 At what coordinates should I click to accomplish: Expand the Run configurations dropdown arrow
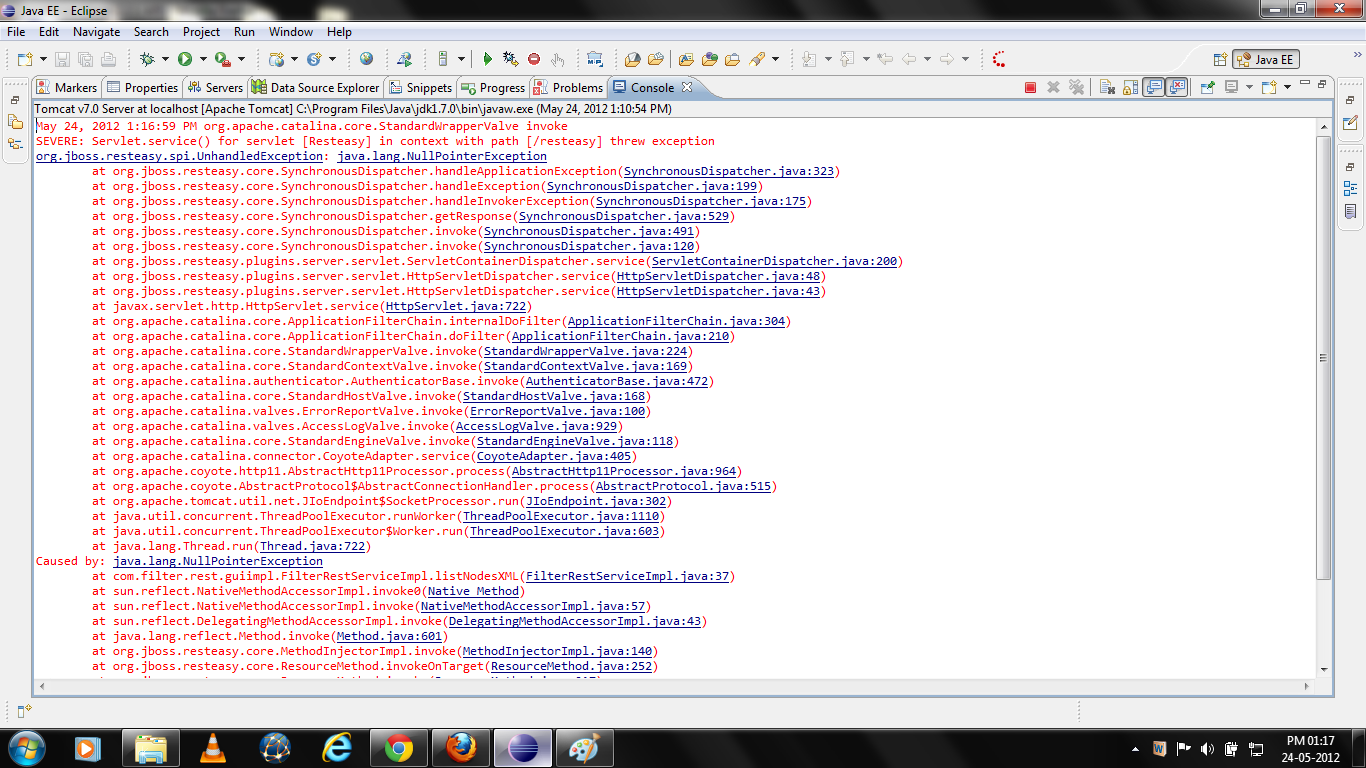click(203, 59)
